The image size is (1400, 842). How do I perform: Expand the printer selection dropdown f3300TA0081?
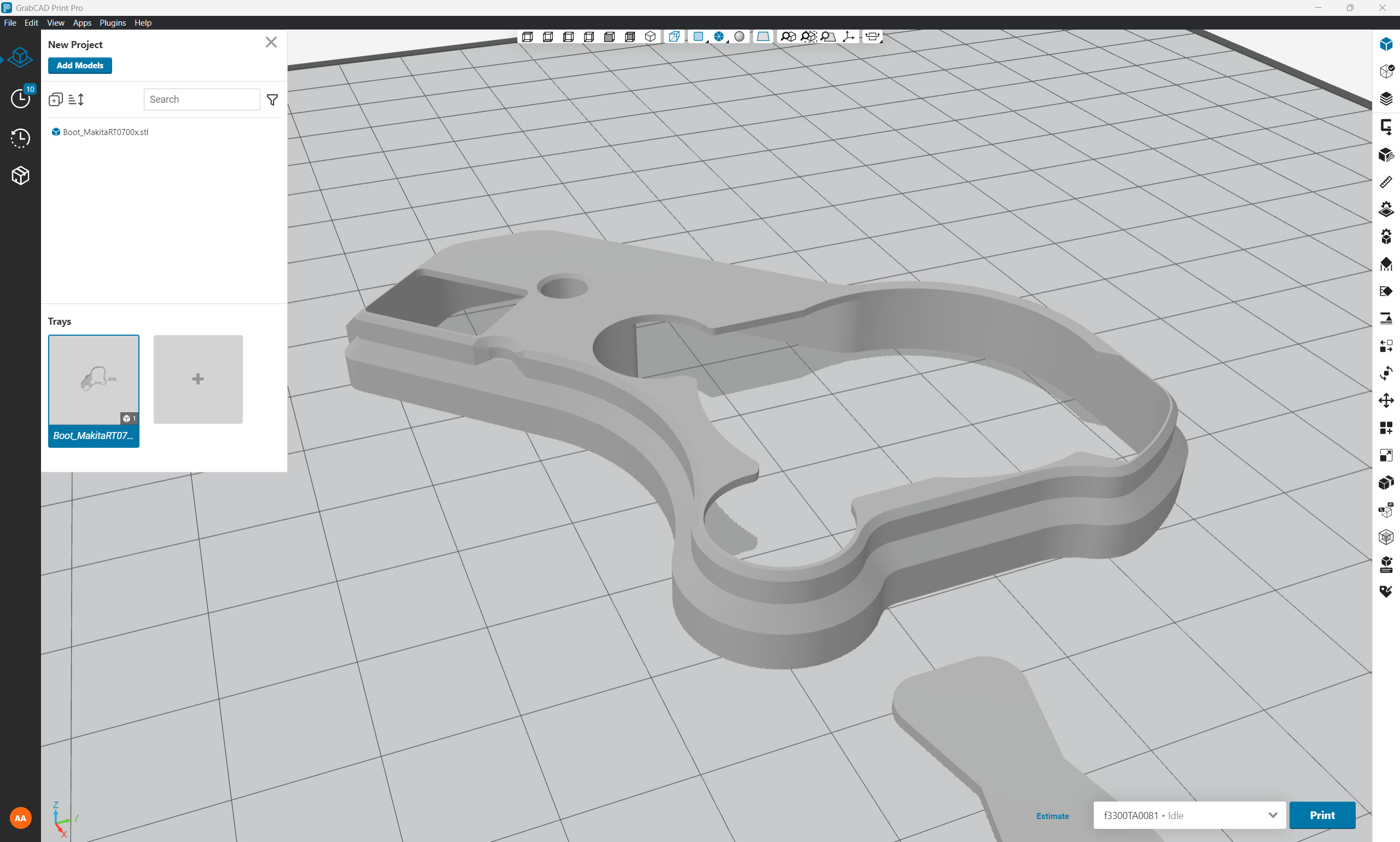pos(1273,815)
